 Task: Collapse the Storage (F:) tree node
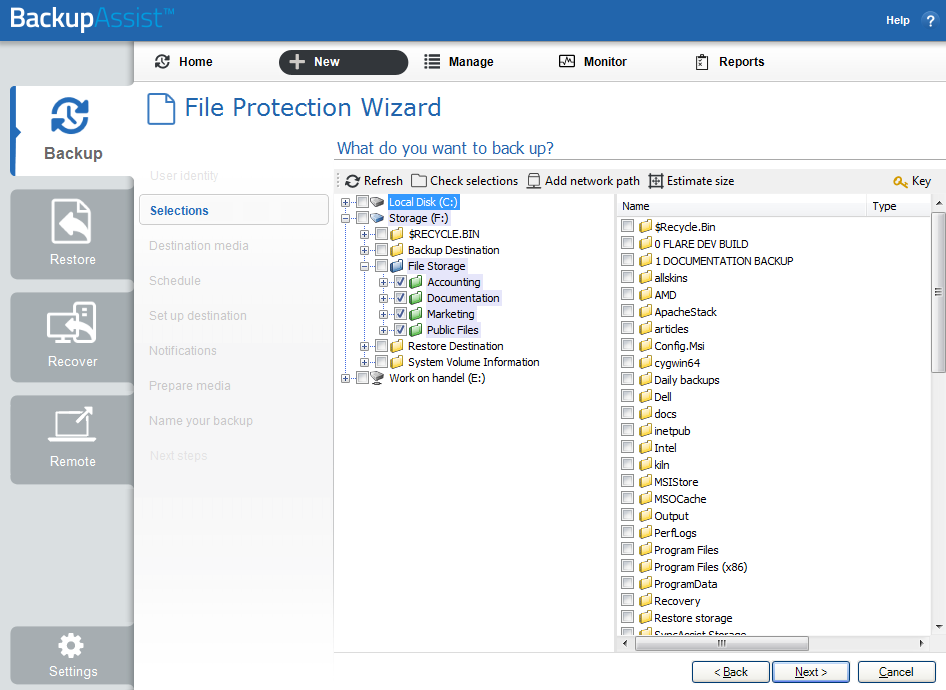[345, 218]
